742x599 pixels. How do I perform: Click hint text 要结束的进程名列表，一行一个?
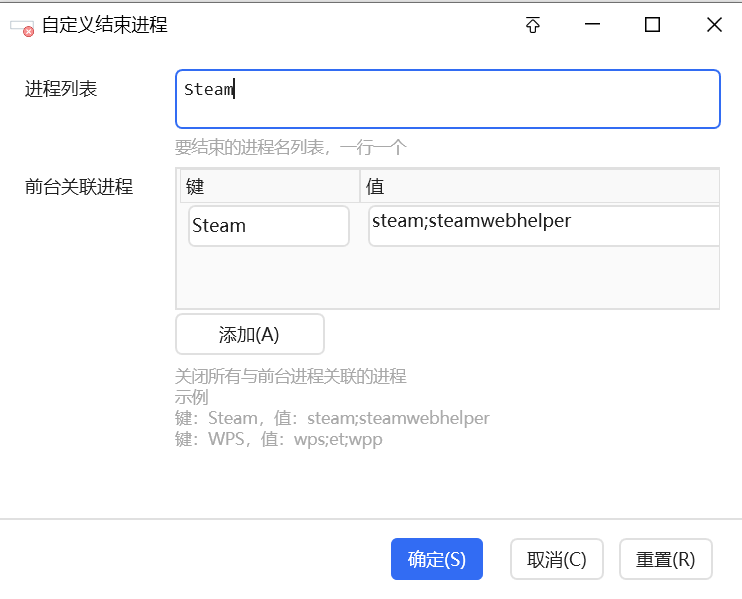(291, 147)
